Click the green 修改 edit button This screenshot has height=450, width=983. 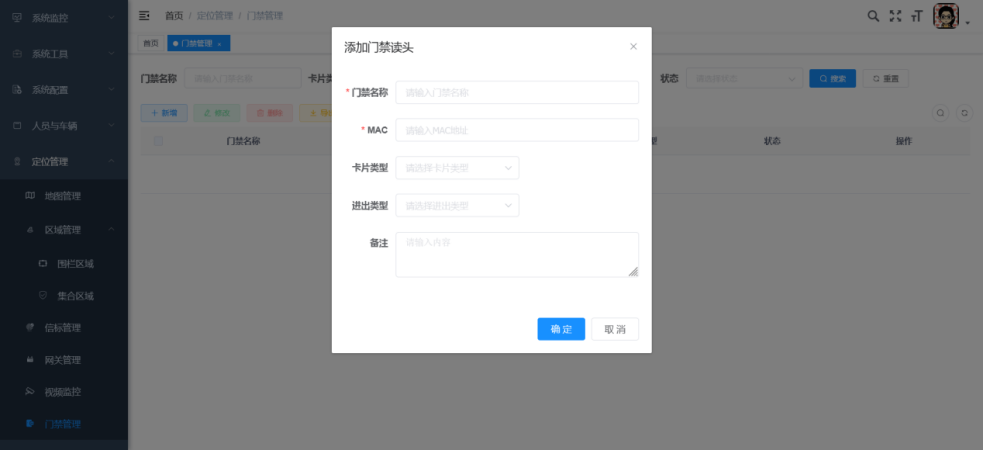(x=217, y=113)
